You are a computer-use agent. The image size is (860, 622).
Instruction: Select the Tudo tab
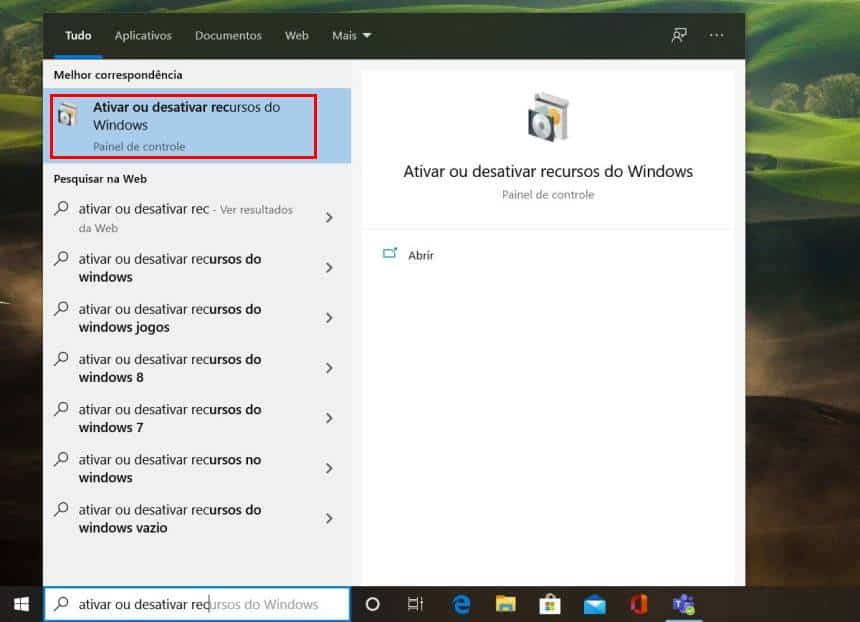coord(78,36)
